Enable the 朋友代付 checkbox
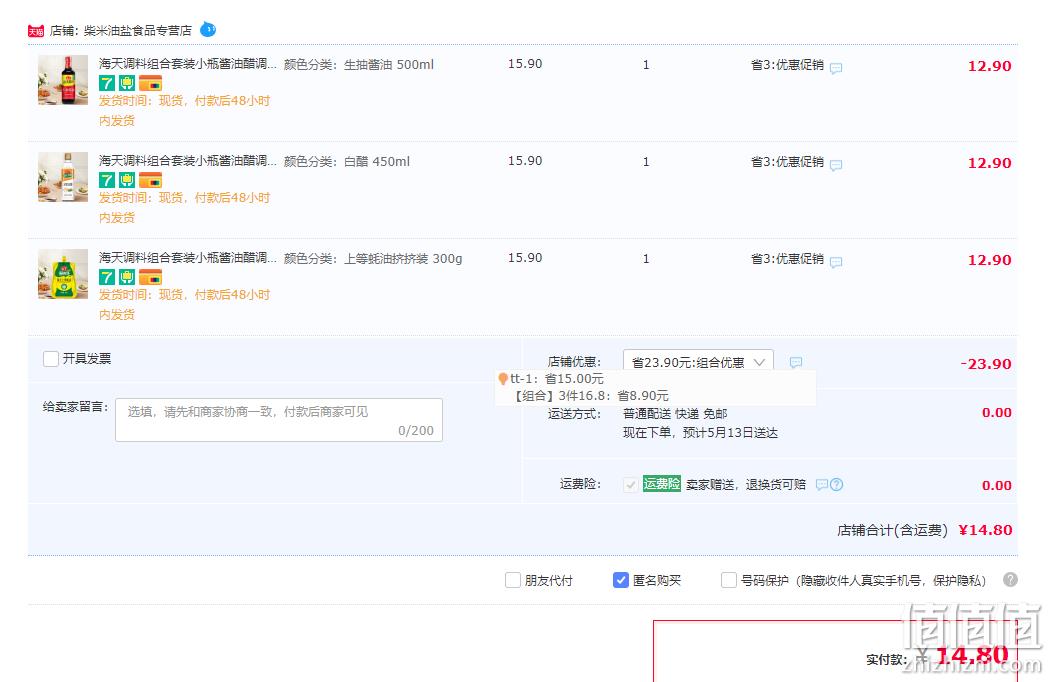Screen dimensions: 1051x682 pyautogui.click(x=513, y=580)
